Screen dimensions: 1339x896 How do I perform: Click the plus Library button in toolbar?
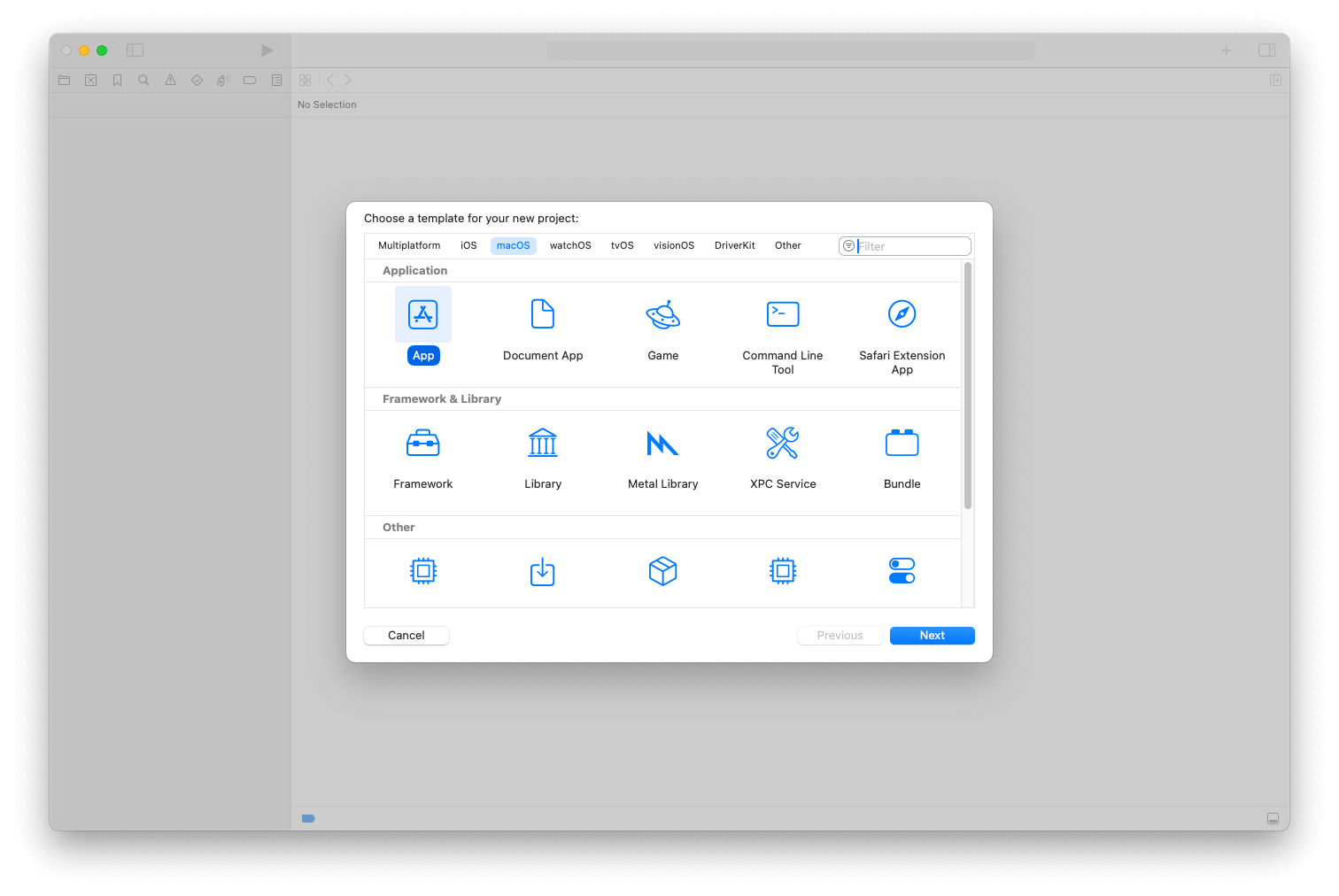[1227, 50]
